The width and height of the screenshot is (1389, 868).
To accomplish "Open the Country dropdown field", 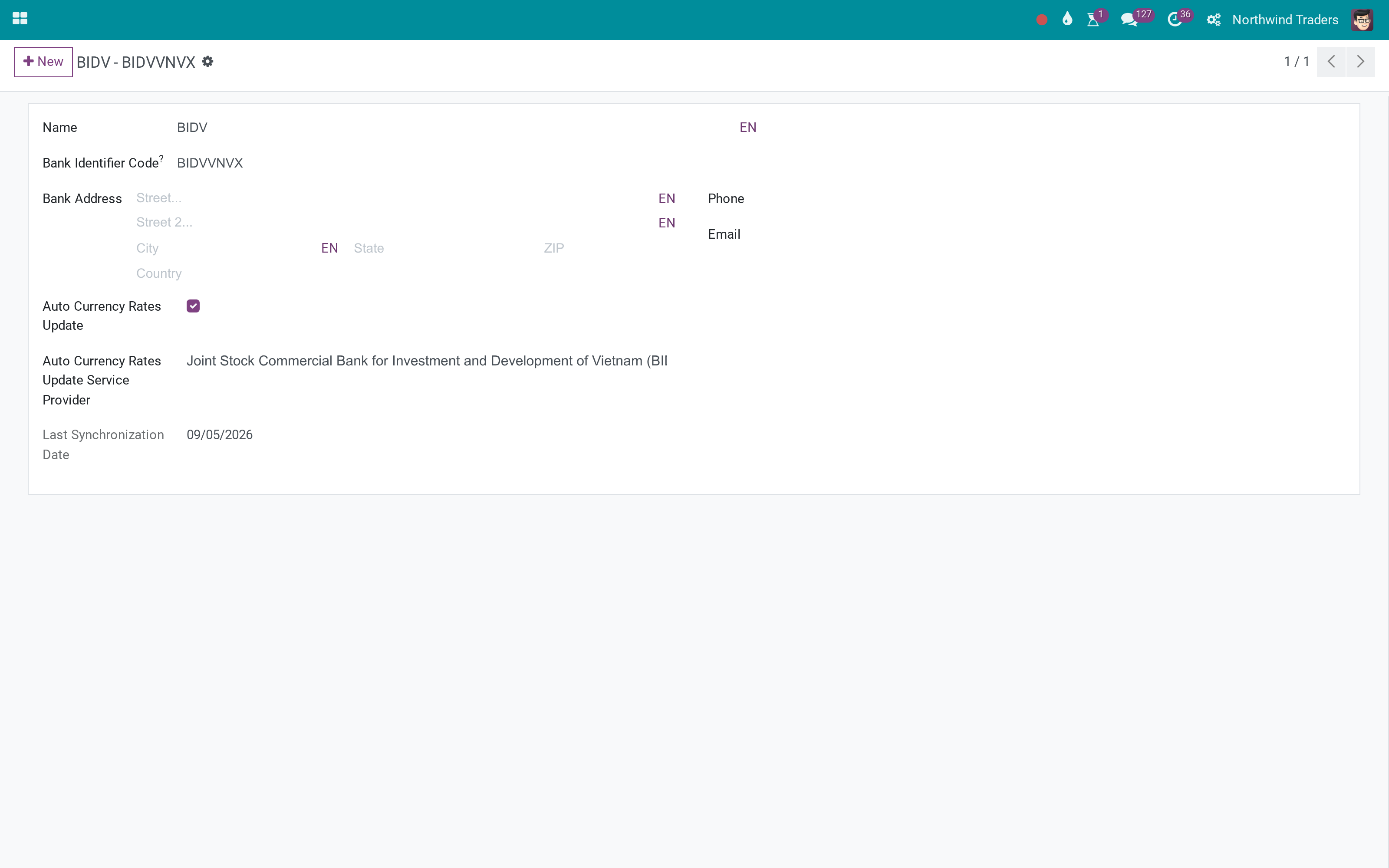I will pyautogui.click(x=406, y=273).
